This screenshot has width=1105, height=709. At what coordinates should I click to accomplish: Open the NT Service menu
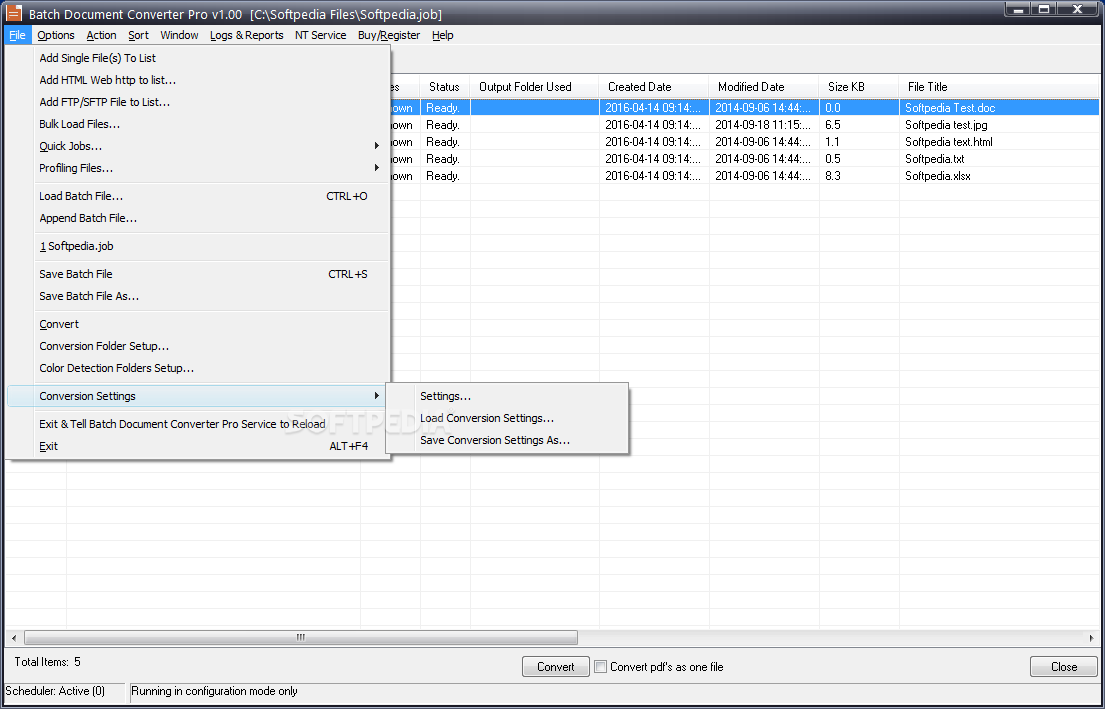(x=321, y=35)
